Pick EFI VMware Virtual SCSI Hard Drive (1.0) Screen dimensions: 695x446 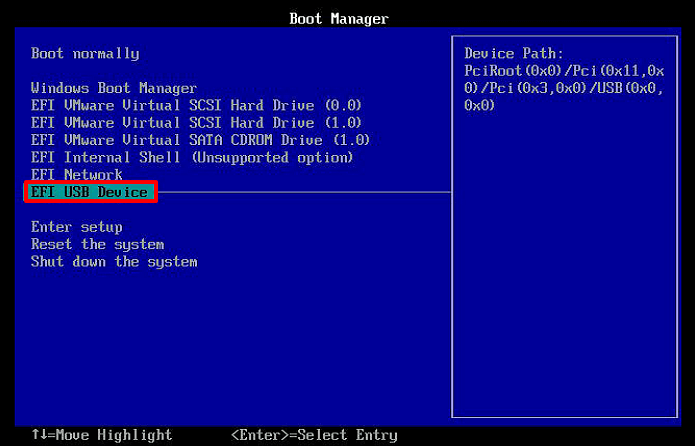[x=196, y=122]
